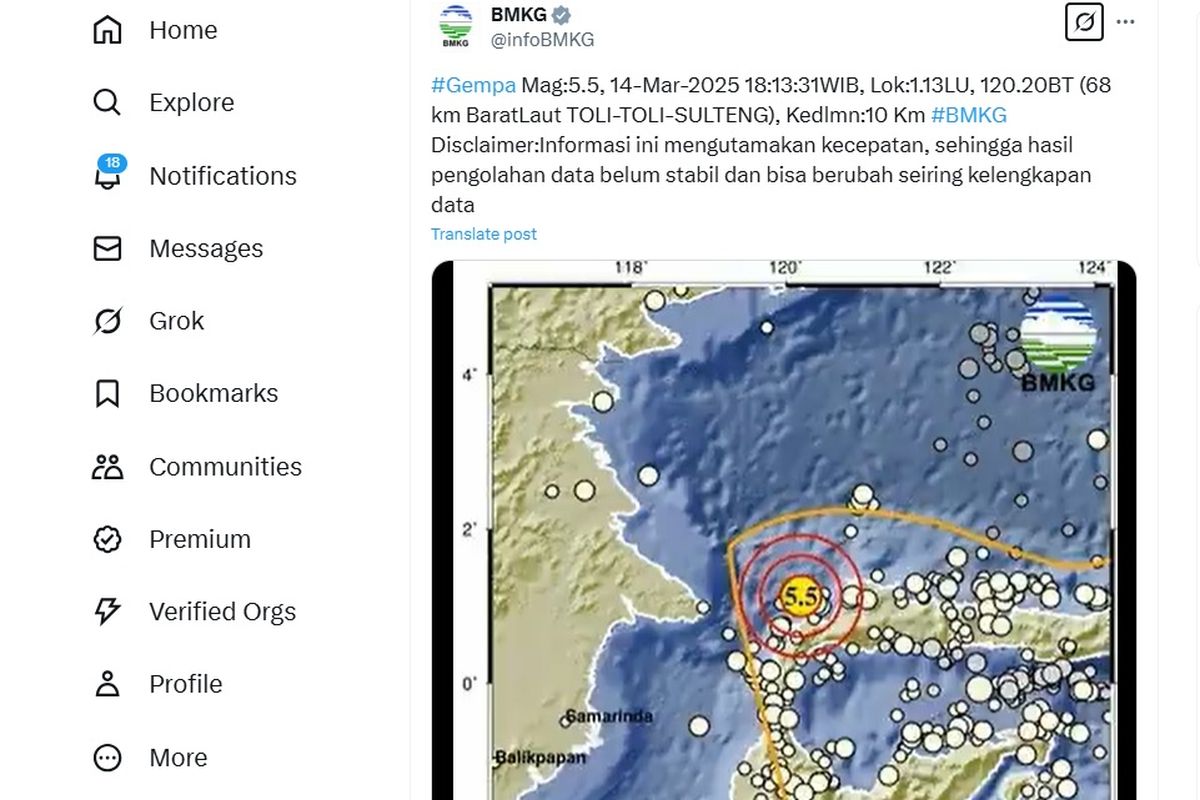1200x800 pixels.
Task: Open Verified Orgs
Action: click(222, 611)
